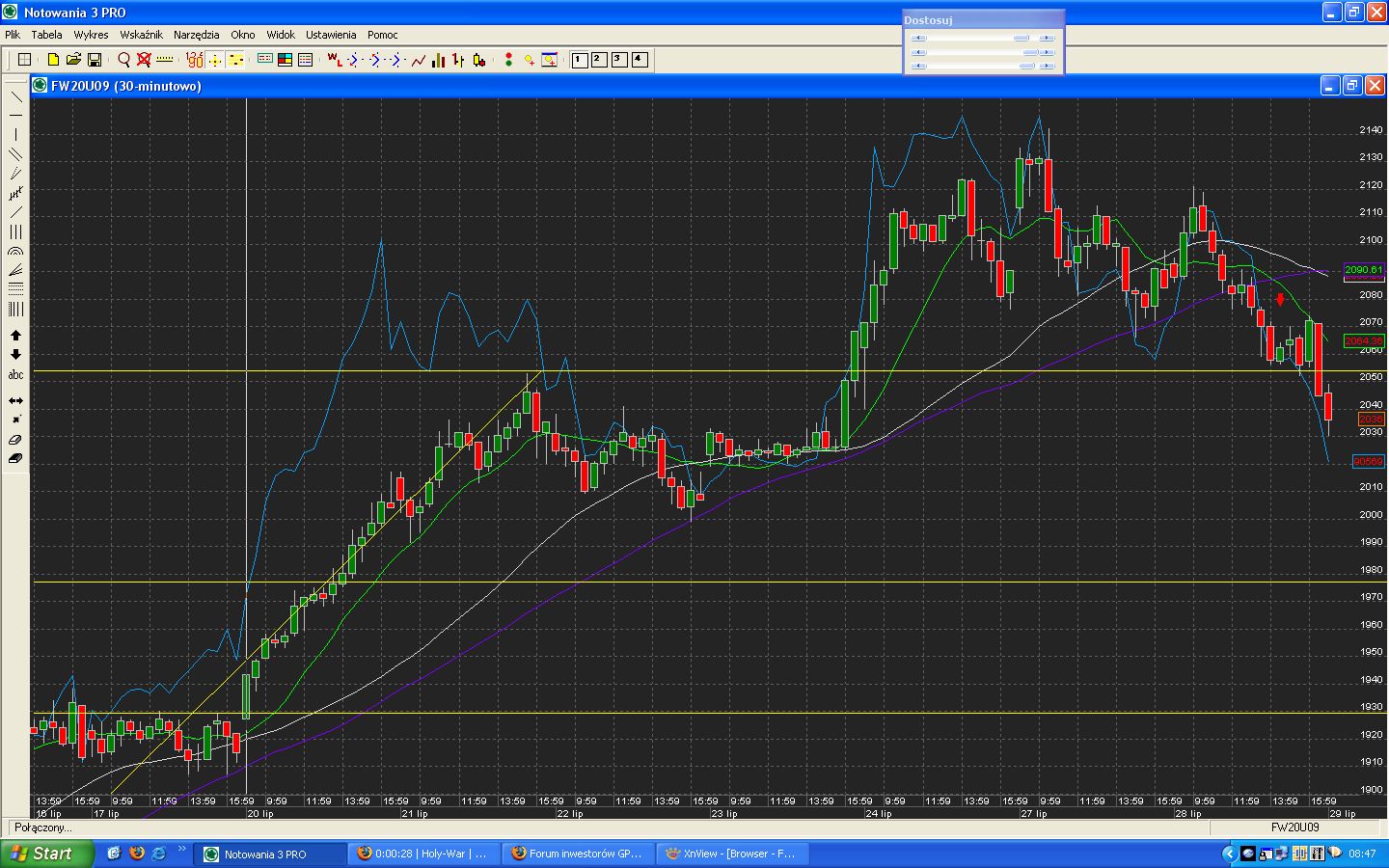1389x868 pixels.
Task: Open Forum inwestorów taskbar window
Action: (577, 854)
